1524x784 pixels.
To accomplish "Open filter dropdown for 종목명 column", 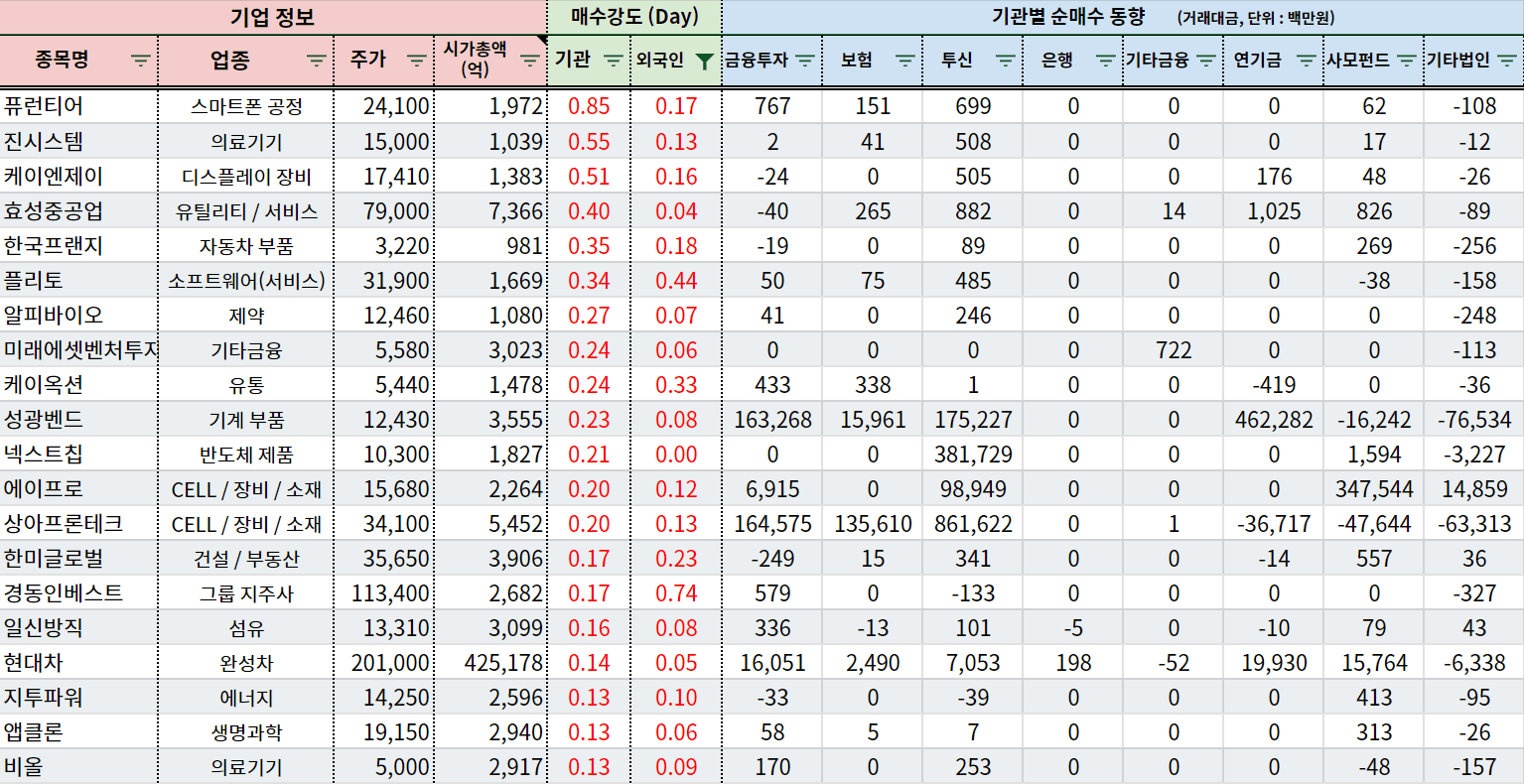I will click(141, 61).
